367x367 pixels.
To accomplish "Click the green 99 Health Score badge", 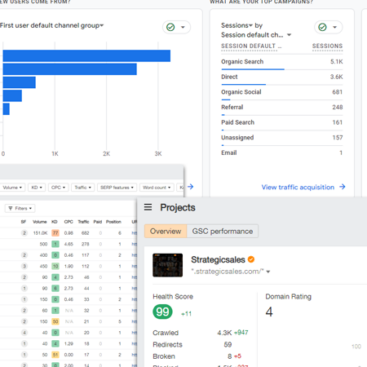I will click(162, 312).
